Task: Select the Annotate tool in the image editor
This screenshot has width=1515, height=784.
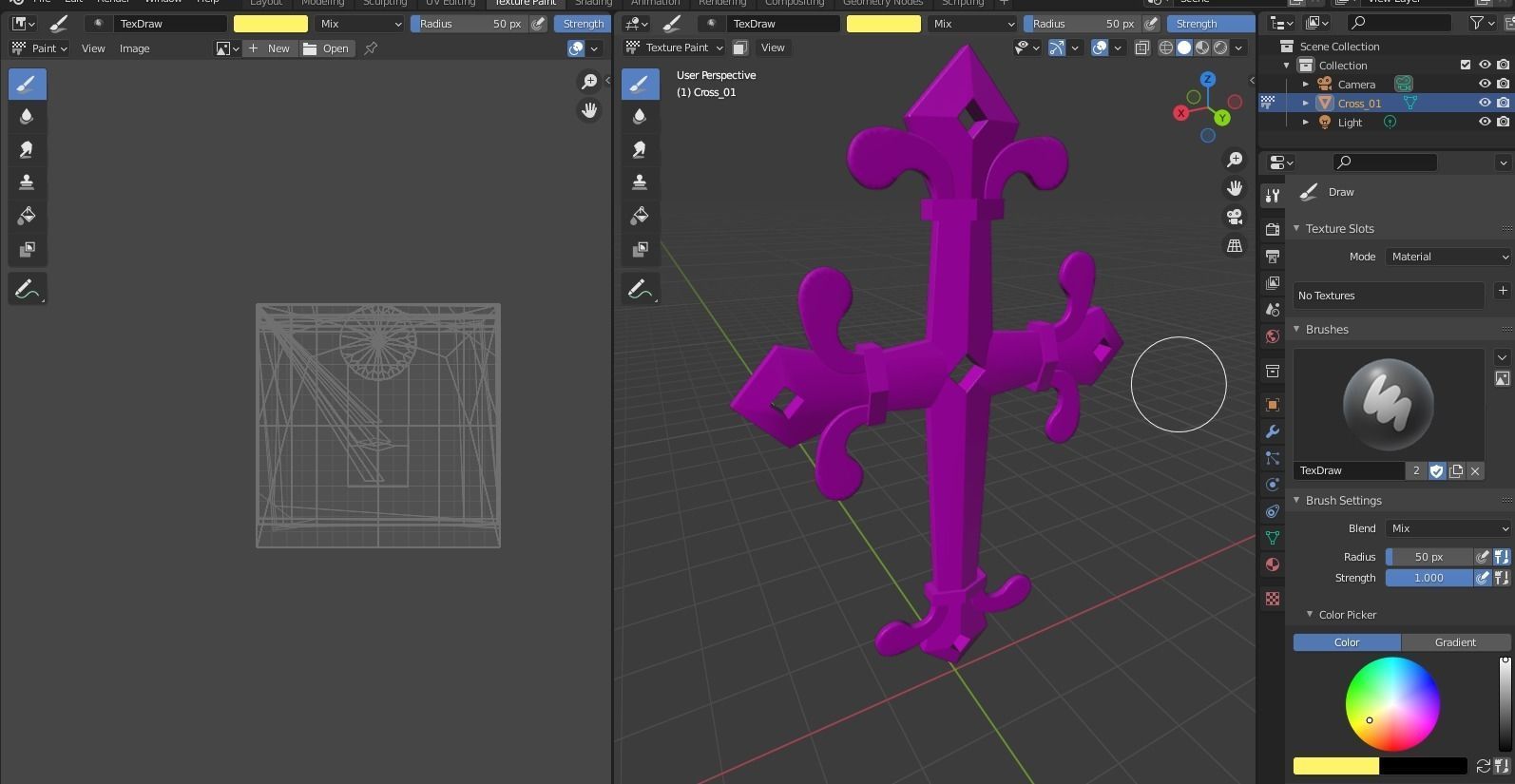Action: click(27, 289)
